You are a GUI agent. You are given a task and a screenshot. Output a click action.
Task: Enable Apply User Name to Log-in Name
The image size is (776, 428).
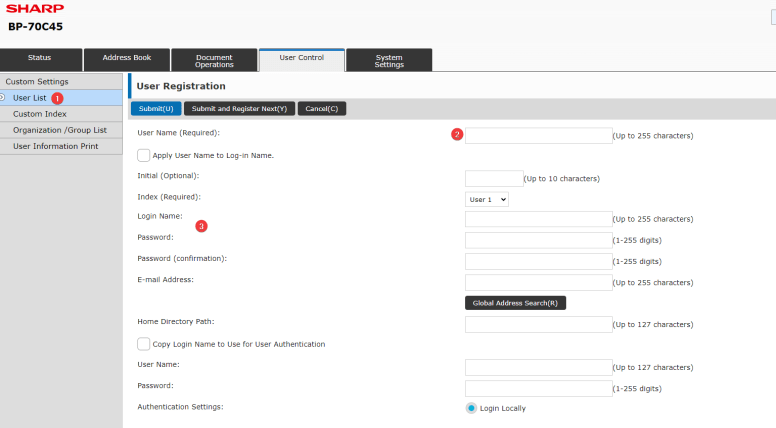tap(144, 155)
